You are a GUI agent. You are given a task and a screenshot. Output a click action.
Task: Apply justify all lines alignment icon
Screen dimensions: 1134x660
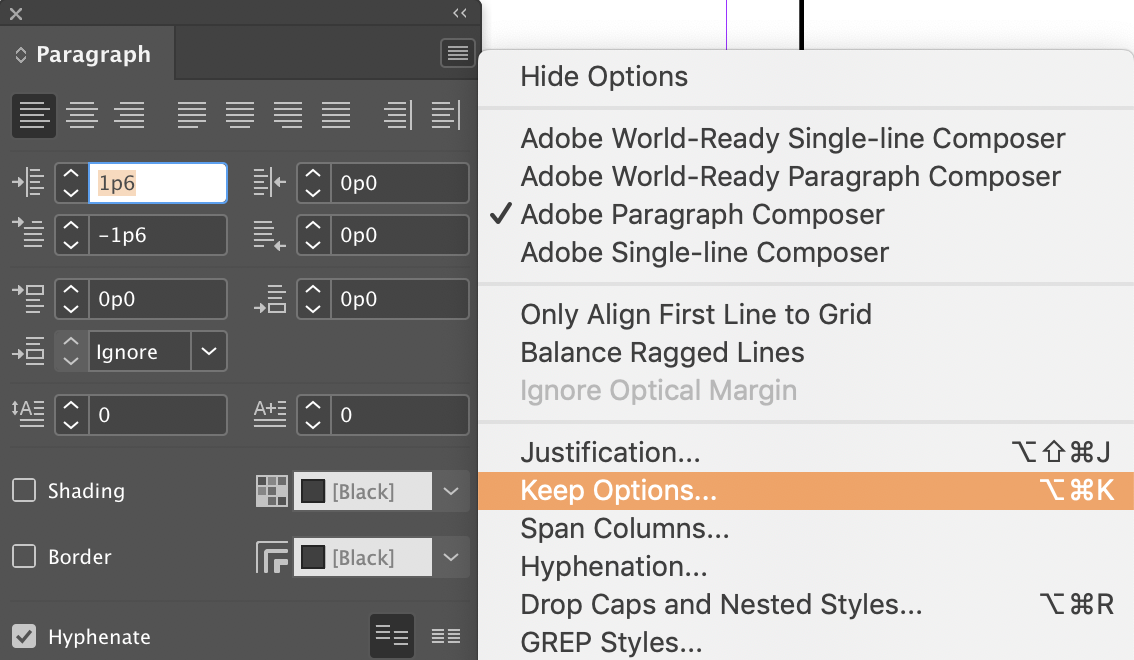point(336,115)
